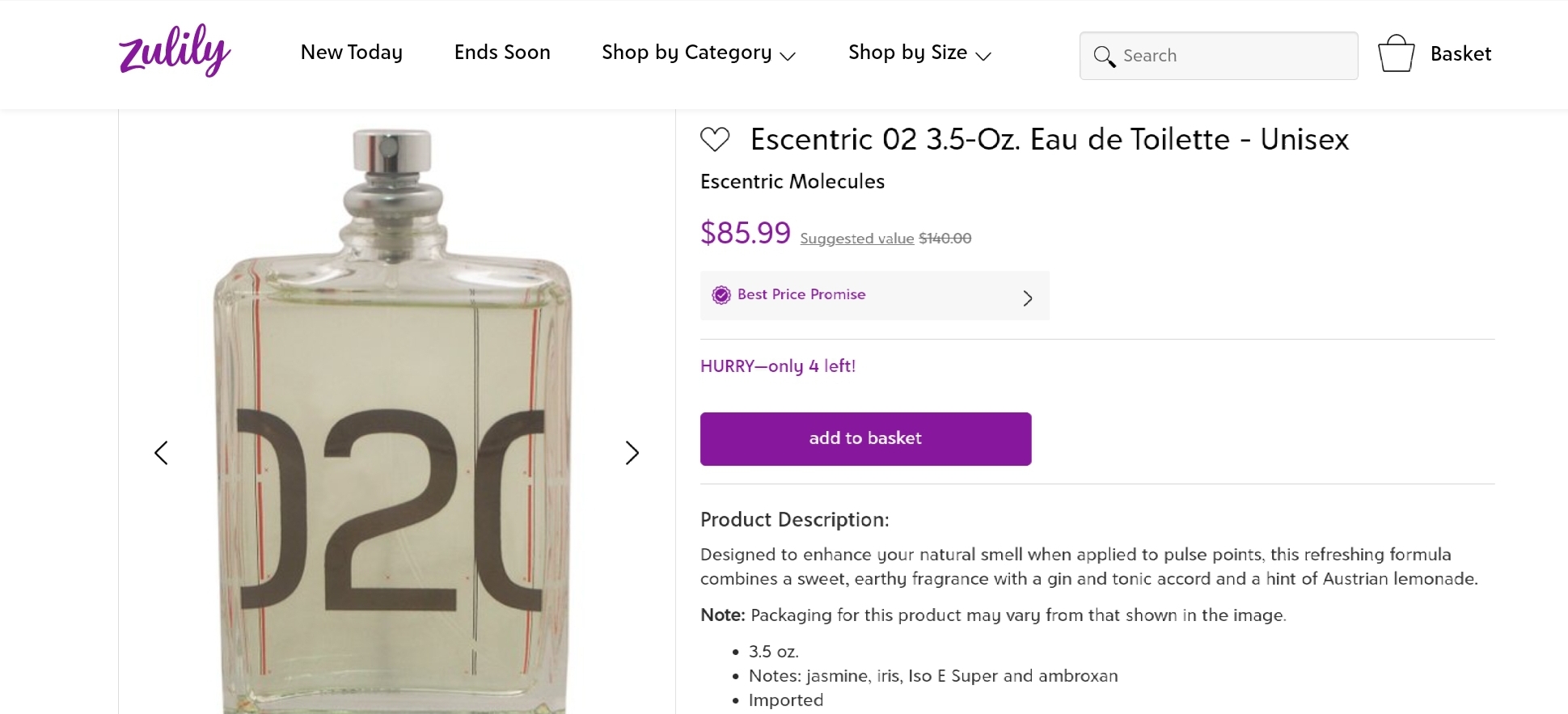Show the previous product image arrow
The image size is (1568, 714).
click(161, 453)
